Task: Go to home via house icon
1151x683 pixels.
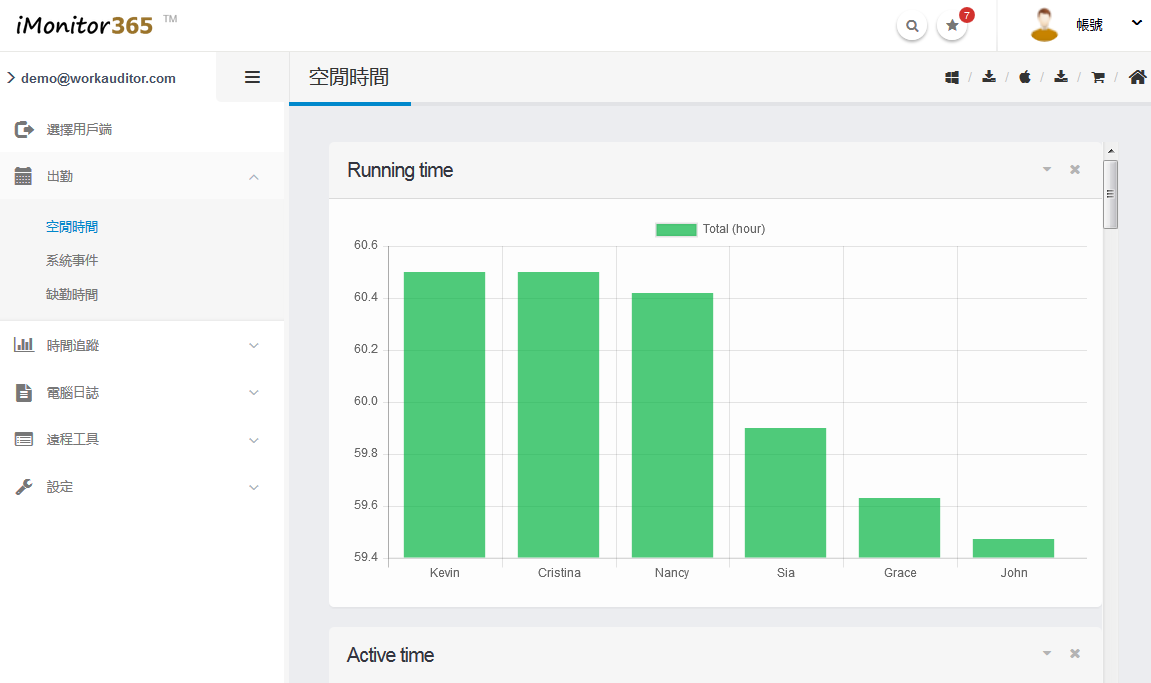Action: [x=1137, y=77]
